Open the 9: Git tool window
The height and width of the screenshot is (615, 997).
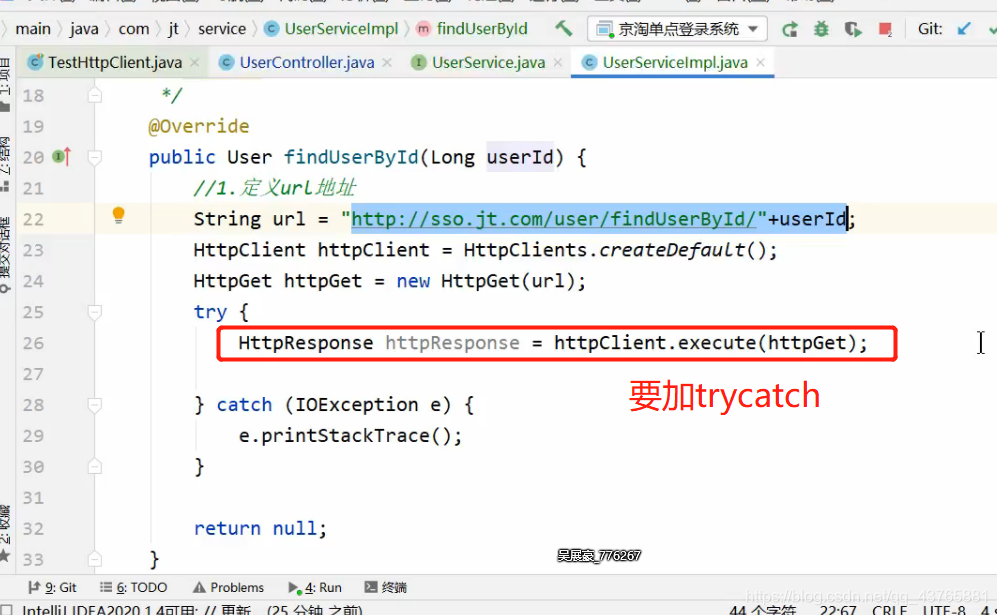pos(52,587)
